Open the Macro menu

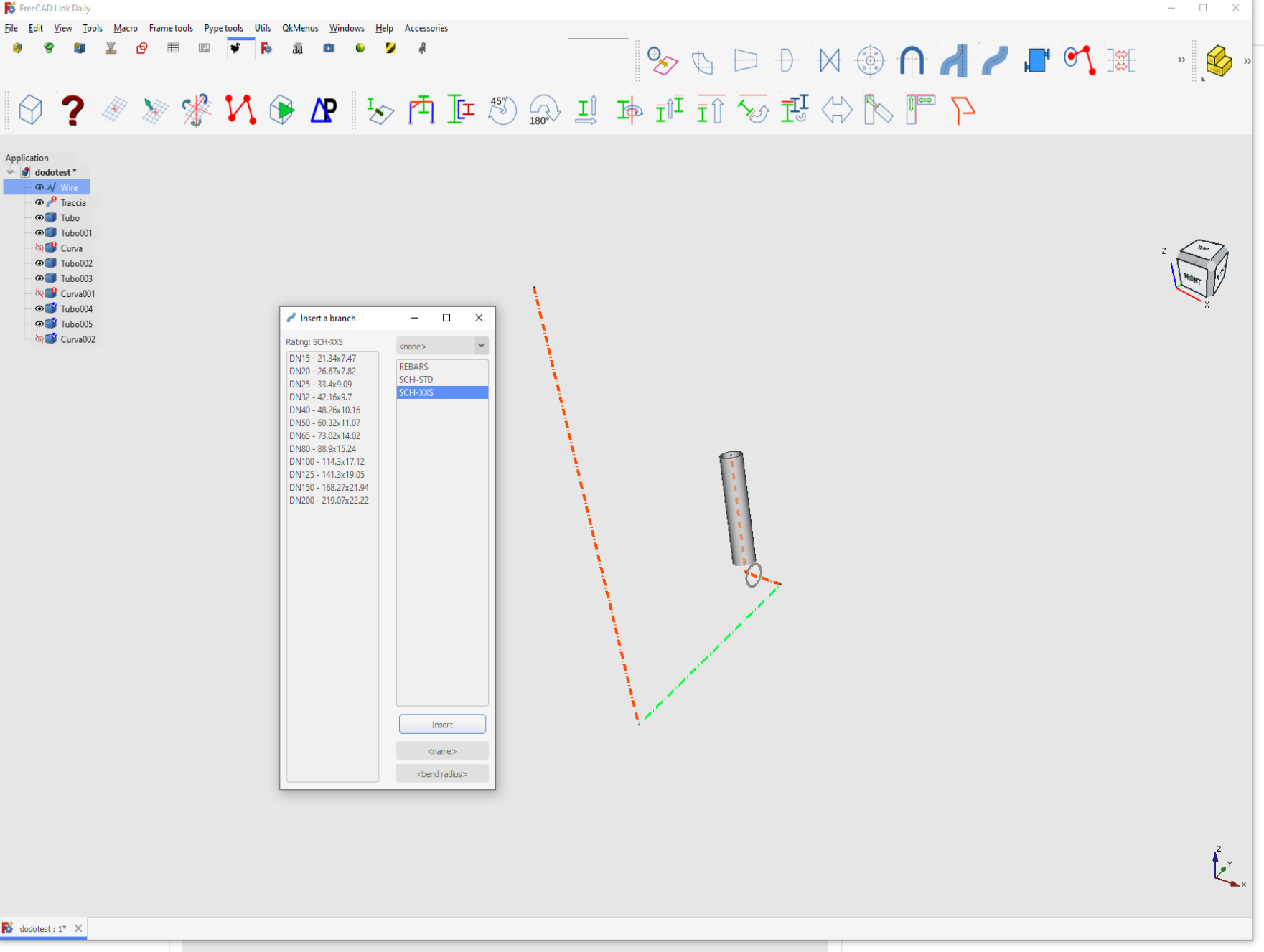[x=126, y=28]
